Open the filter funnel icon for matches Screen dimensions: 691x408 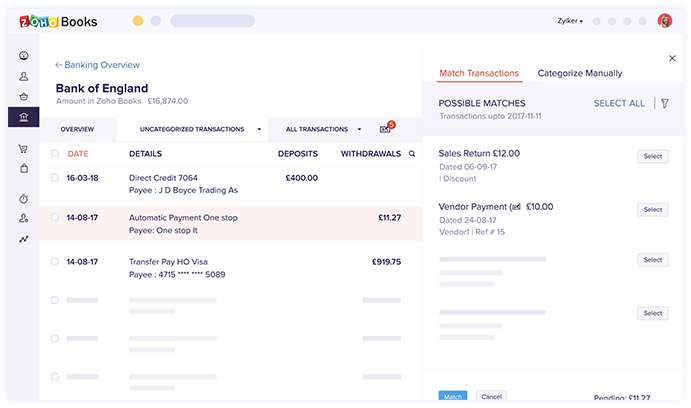coord(665,103)
